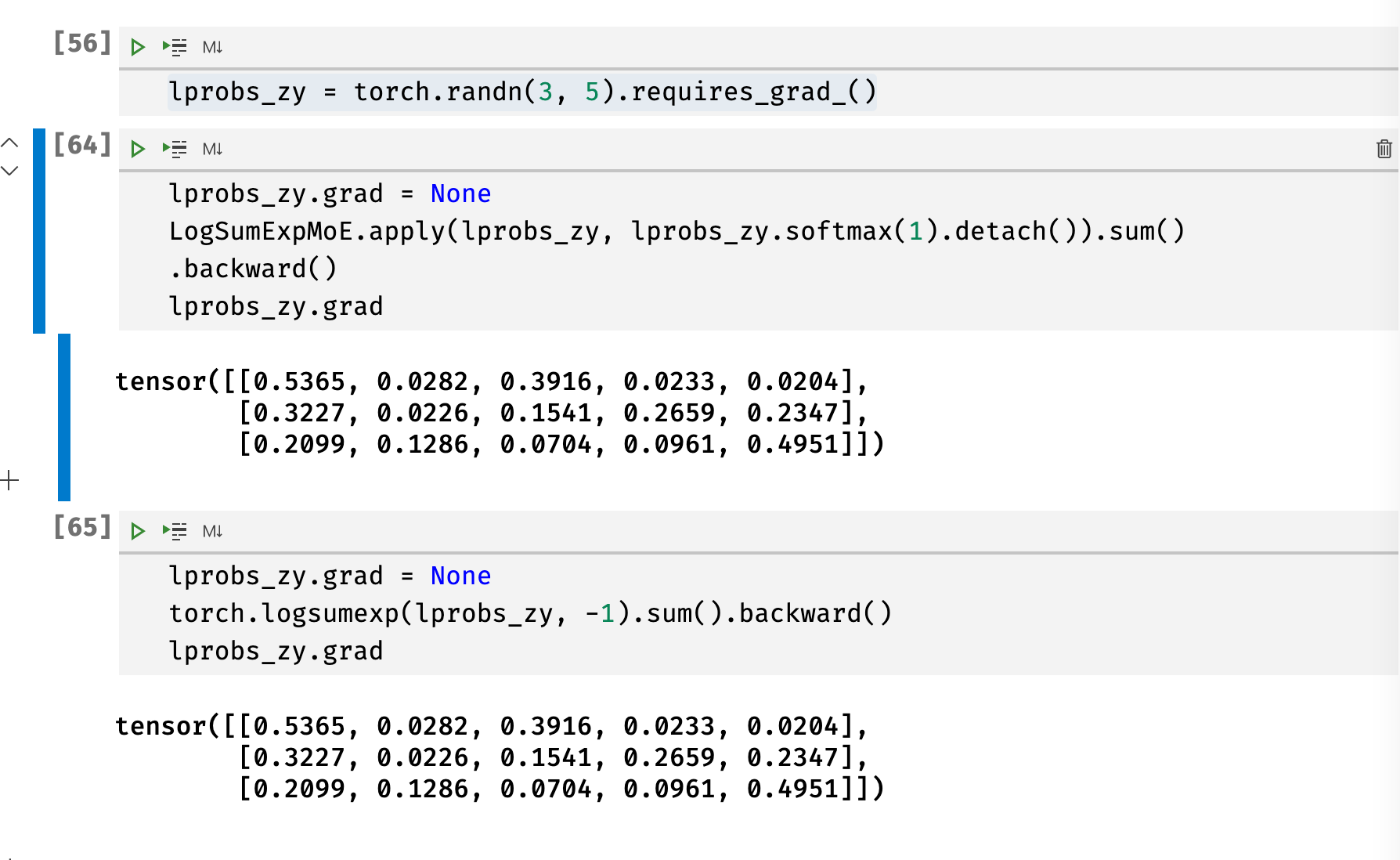This screenshot has height=860, width=1400.
Task: Move cell [64] up with the chevron
Action: pyautogui.click(x=10, y=143)
